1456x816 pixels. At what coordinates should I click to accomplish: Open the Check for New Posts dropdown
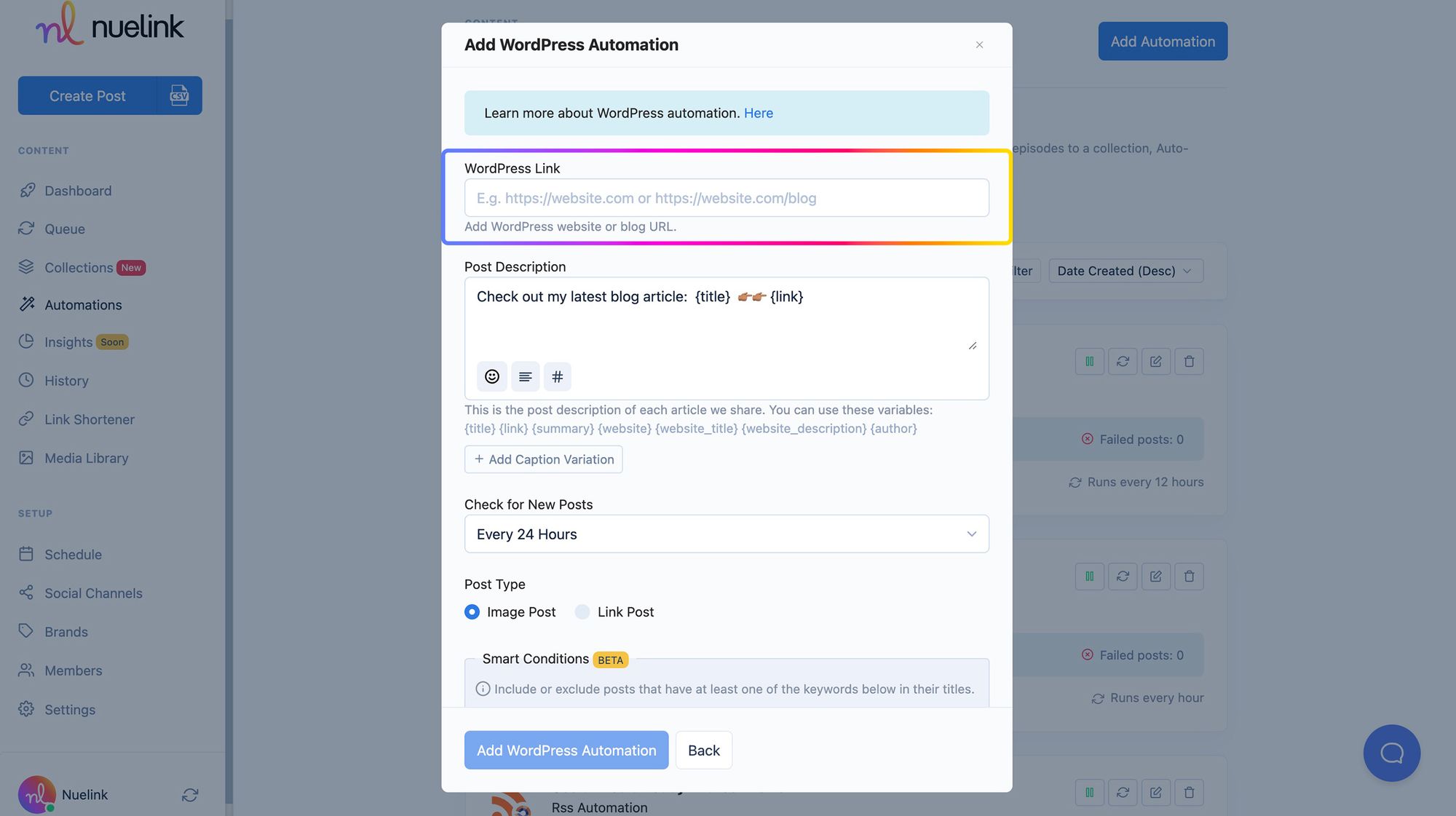[x=727, y=534]
